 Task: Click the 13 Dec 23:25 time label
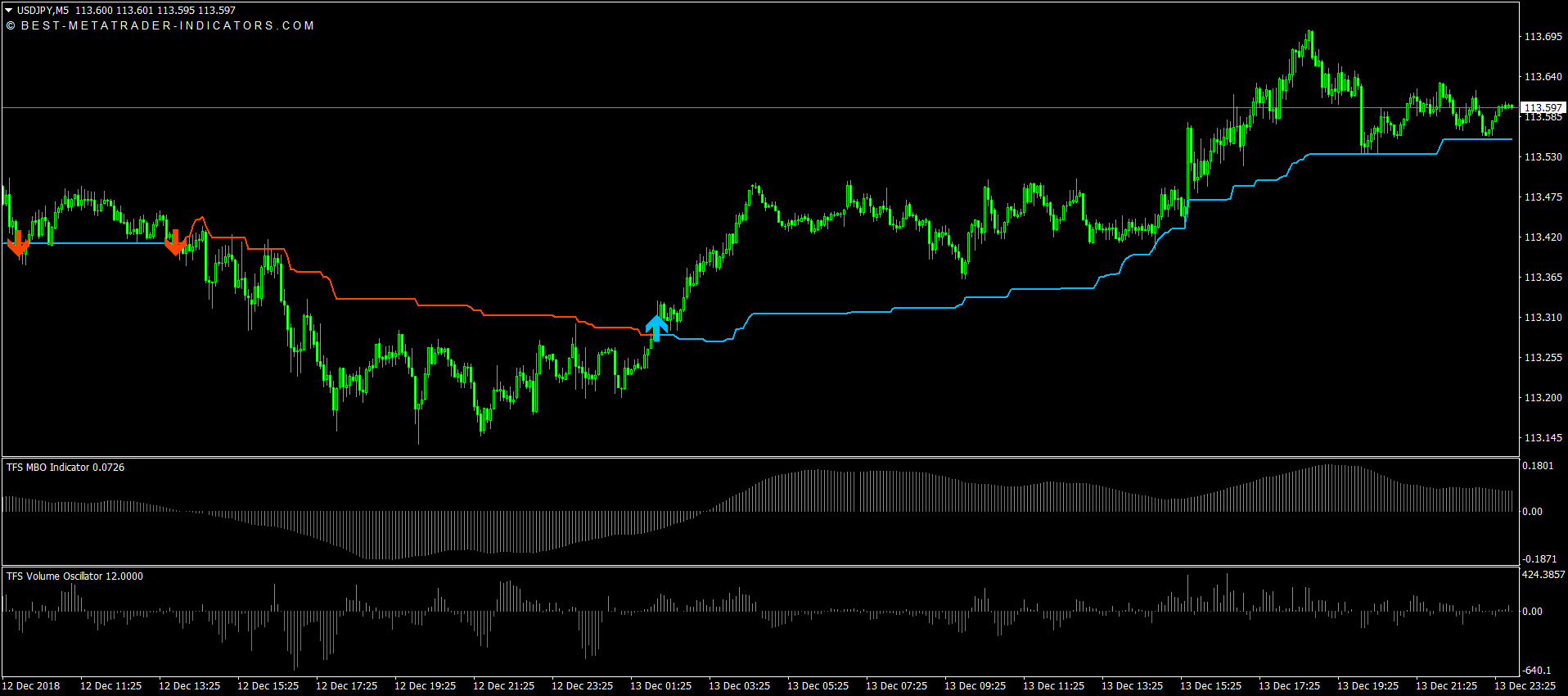pos(1525,686)
